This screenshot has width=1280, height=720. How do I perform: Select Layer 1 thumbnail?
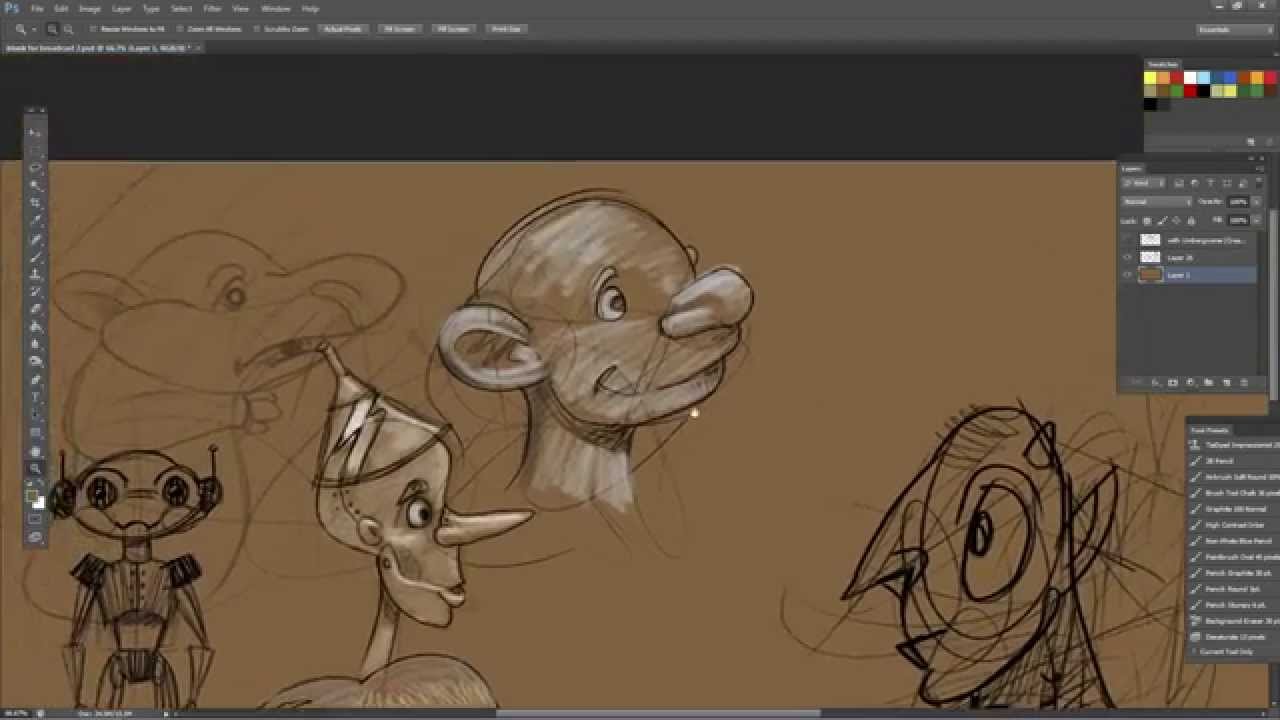(x=1151, y=275)
